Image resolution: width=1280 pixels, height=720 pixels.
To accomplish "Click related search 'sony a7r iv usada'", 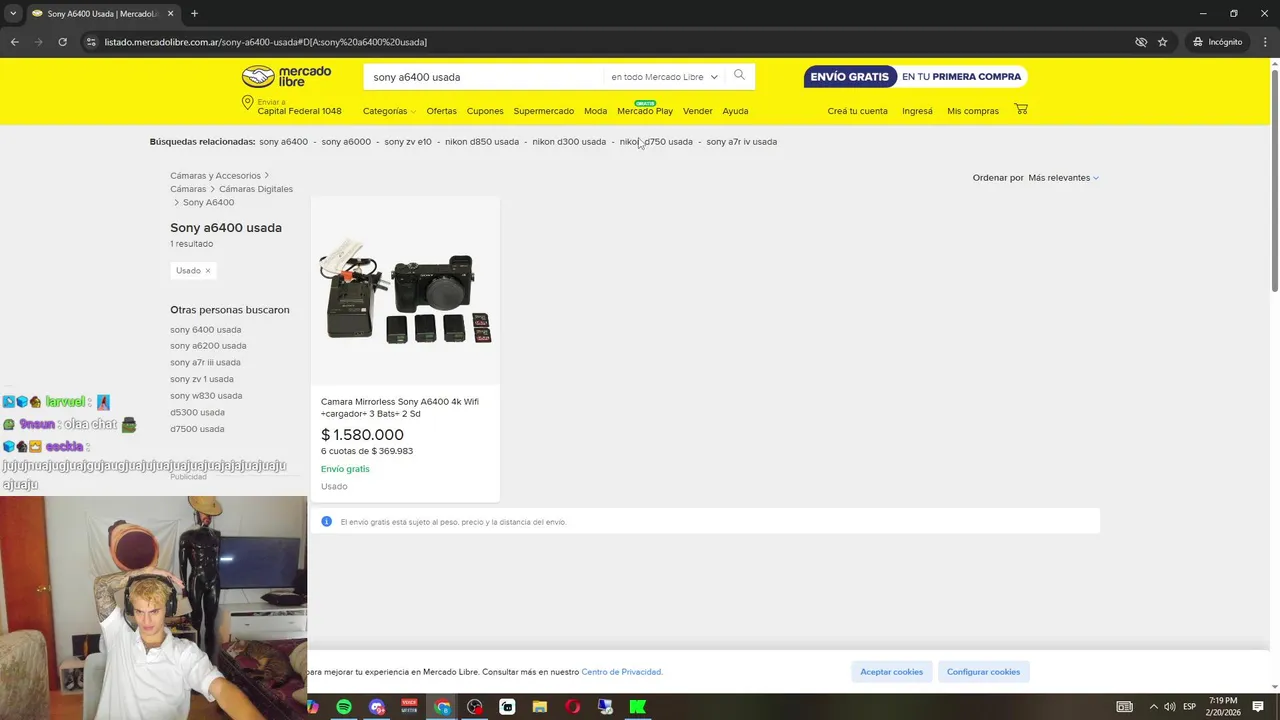I will tap(741, 142).
